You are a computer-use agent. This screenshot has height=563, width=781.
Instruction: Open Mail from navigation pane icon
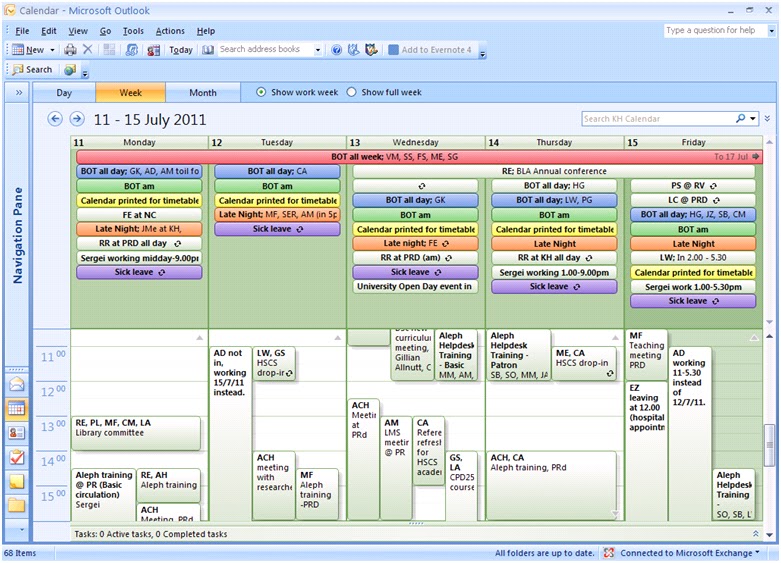pyautogui.click(x=16, y=384)
